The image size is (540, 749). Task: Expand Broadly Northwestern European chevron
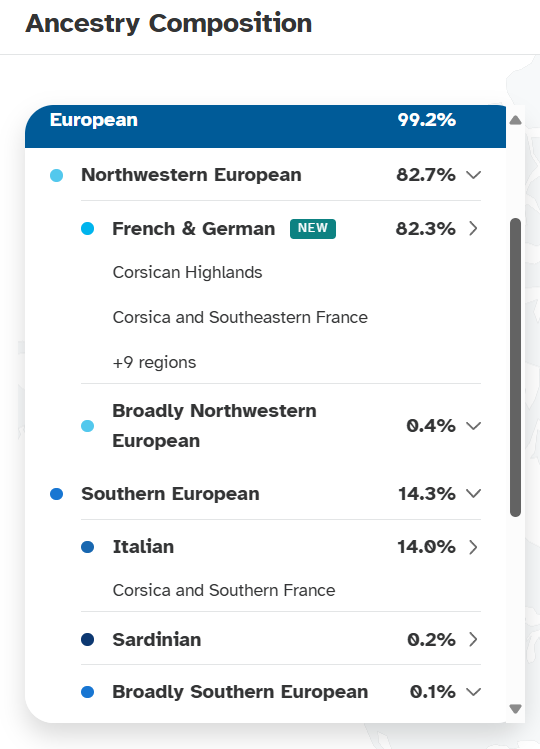pyautogui.click(x=473, y=426)
